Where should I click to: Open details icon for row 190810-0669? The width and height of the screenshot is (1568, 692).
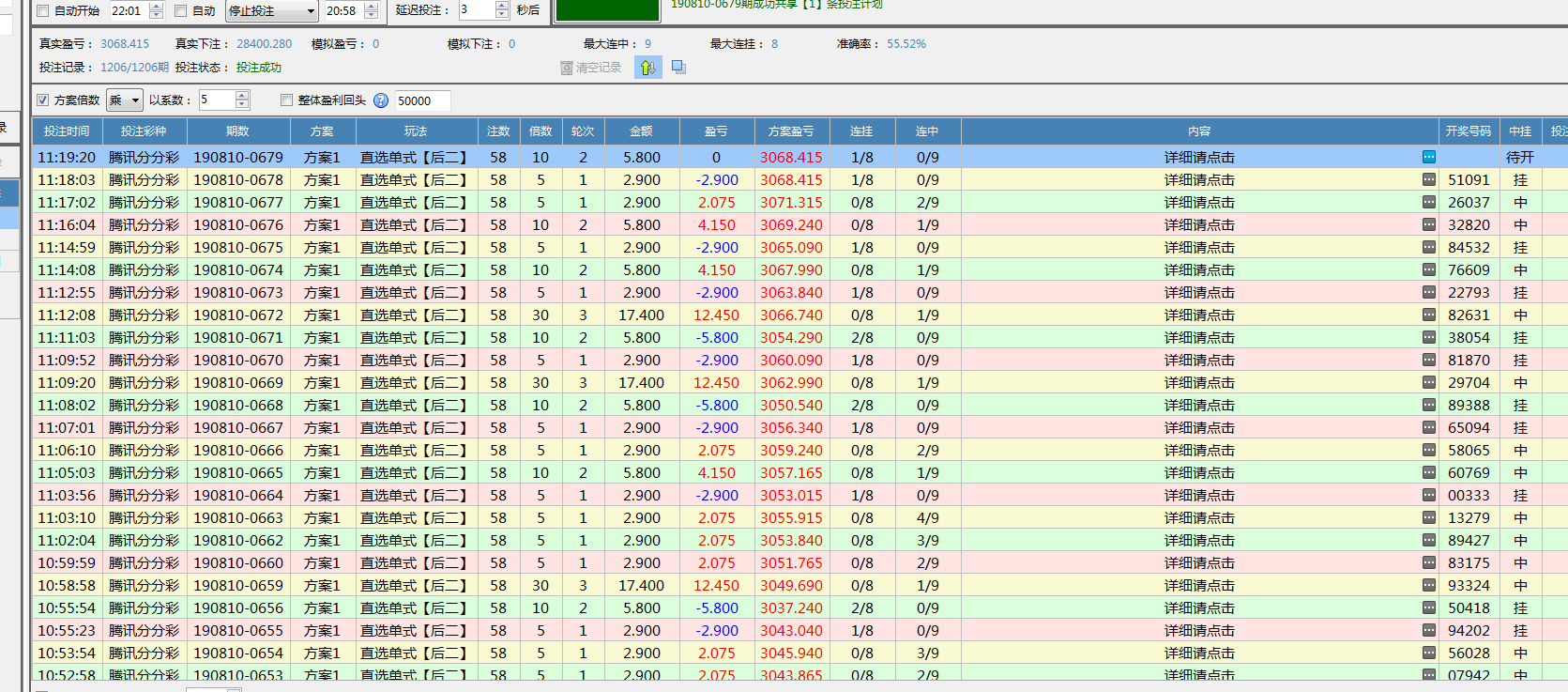point(1428,382)
